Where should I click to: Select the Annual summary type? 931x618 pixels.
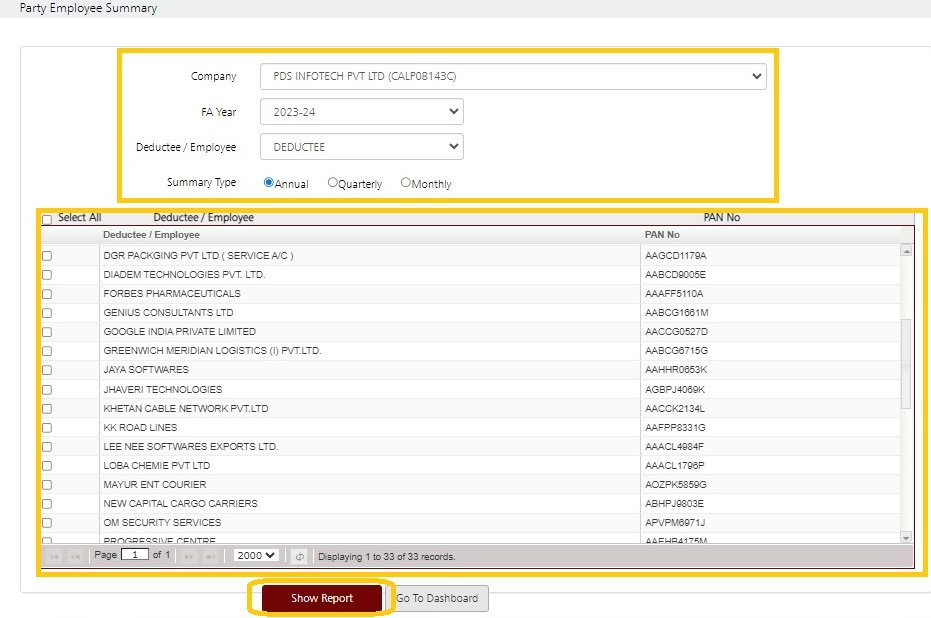pos(268,182)
